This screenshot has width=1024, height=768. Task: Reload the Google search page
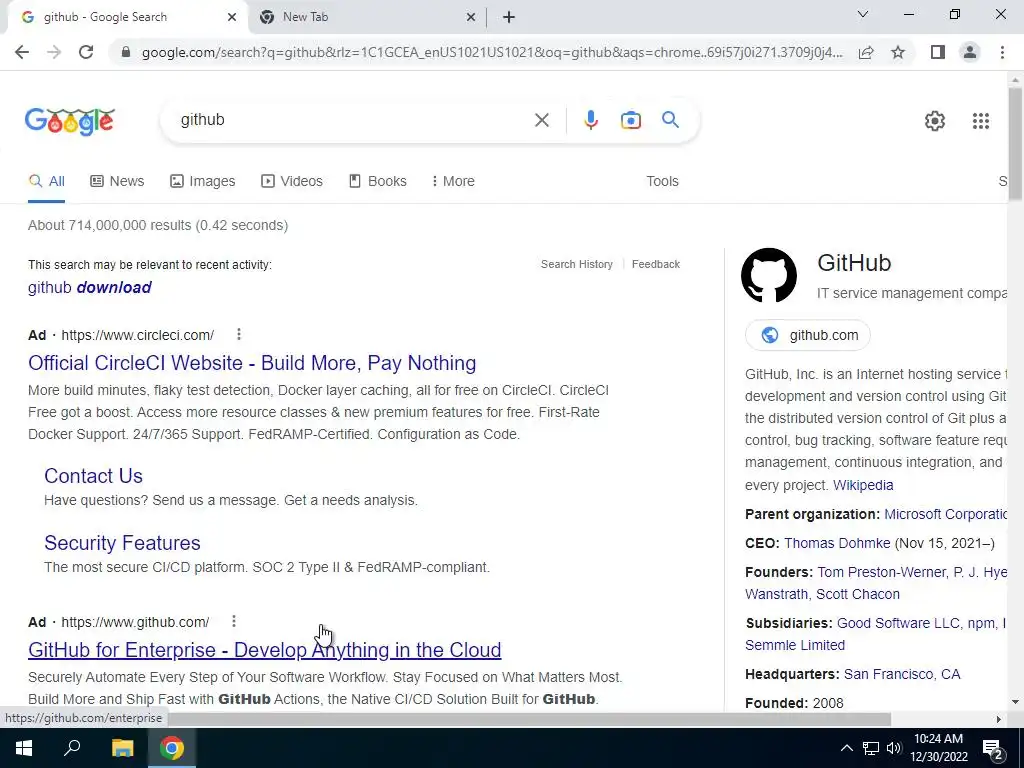pos(86,52)
